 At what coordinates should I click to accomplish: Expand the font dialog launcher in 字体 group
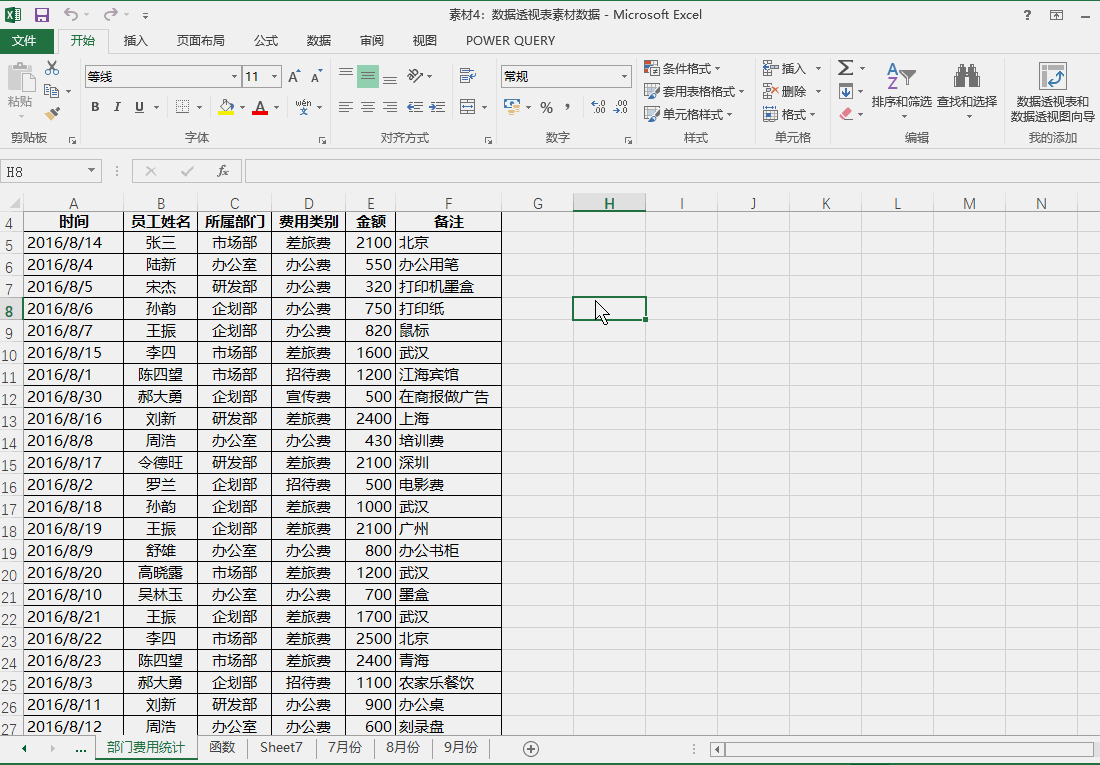pyautogui.click(x=322, y=140)
